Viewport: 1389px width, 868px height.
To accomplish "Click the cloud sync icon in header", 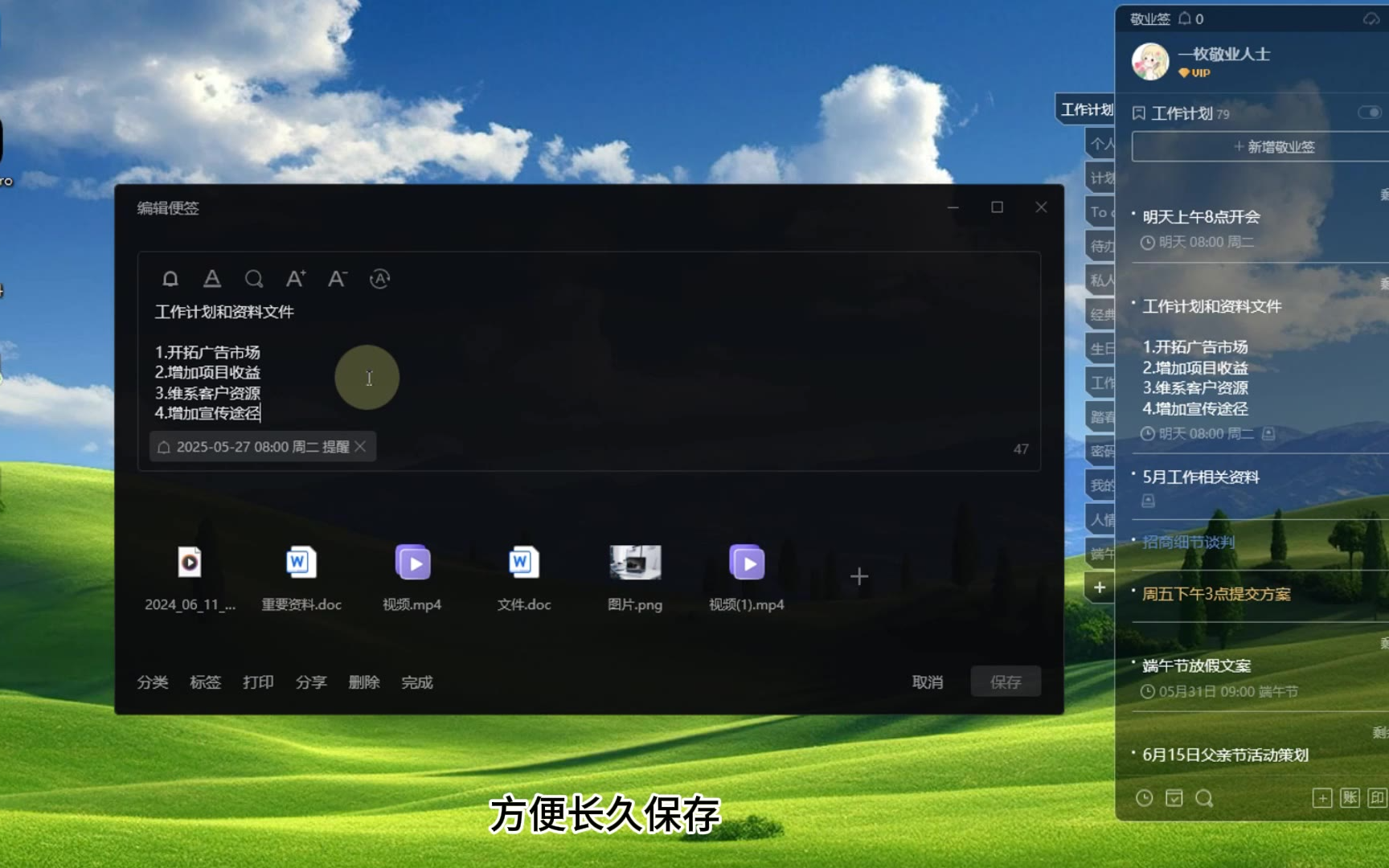I will coord(1371,18).
